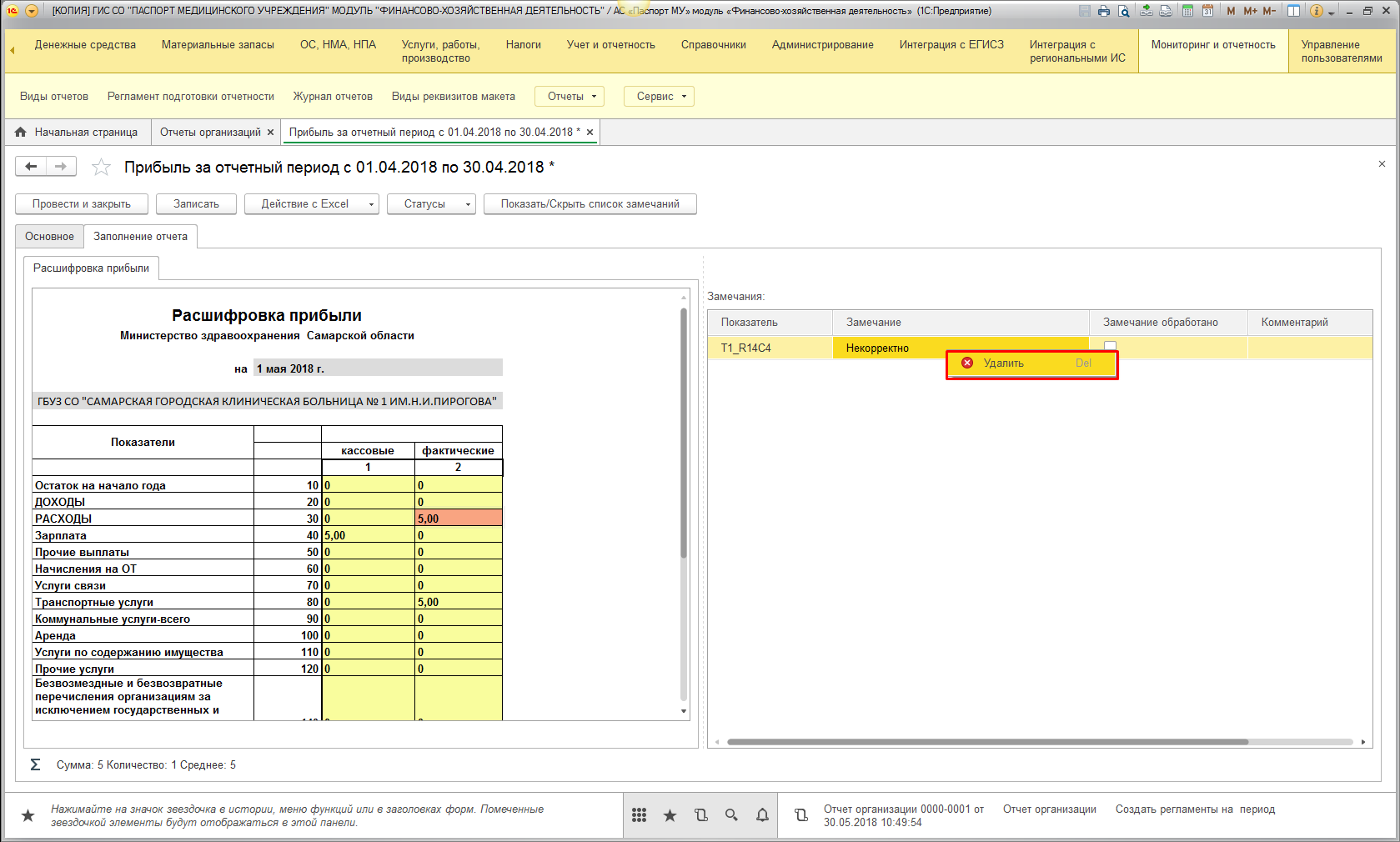Open the calculator icon in title bar
Image resolution: width=1400 pixels, height=842 pixels.
point(1187,11)
